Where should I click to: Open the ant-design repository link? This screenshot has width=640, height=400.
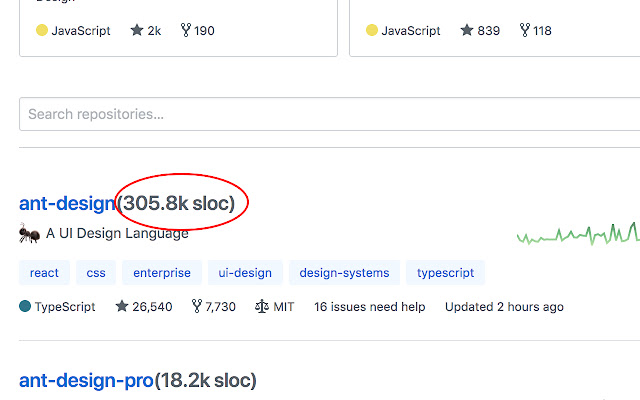[67, 203]
